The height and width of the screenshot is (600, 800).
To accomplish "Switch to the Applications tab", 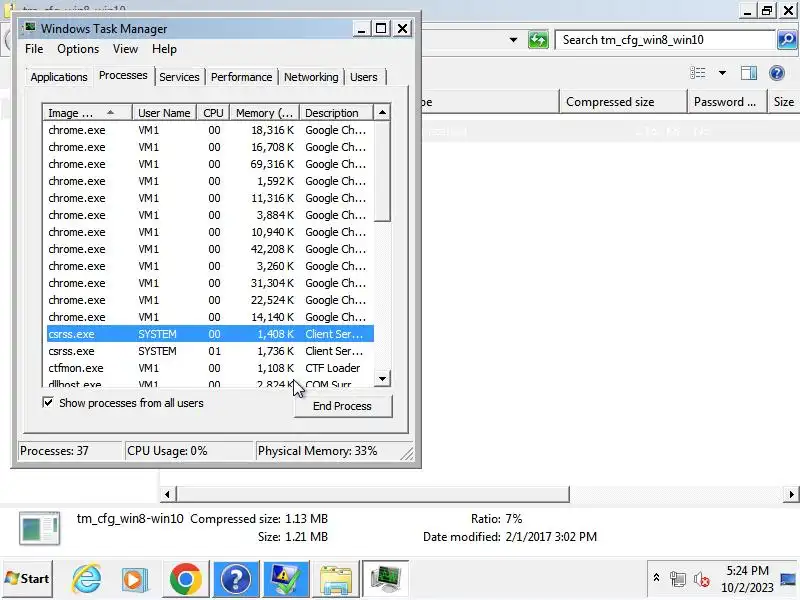I will point(59,77).
